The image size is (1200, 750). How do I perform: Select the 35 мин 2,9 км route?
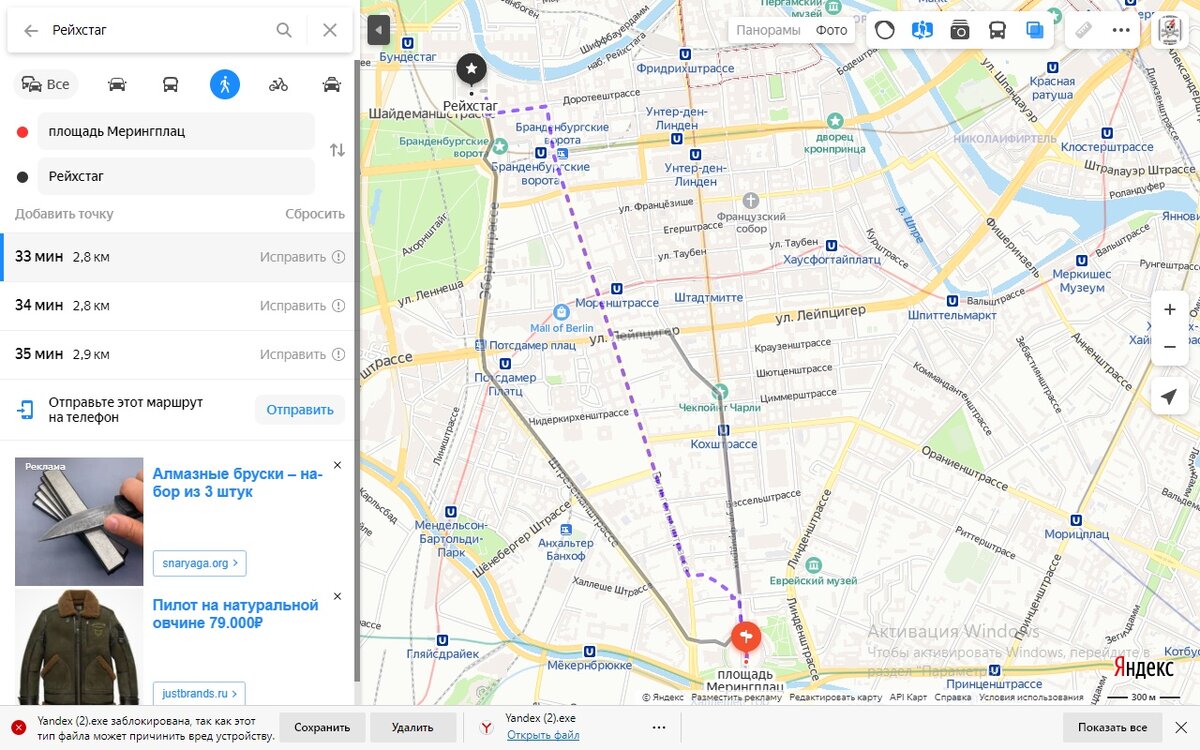(x=179, y=355)
